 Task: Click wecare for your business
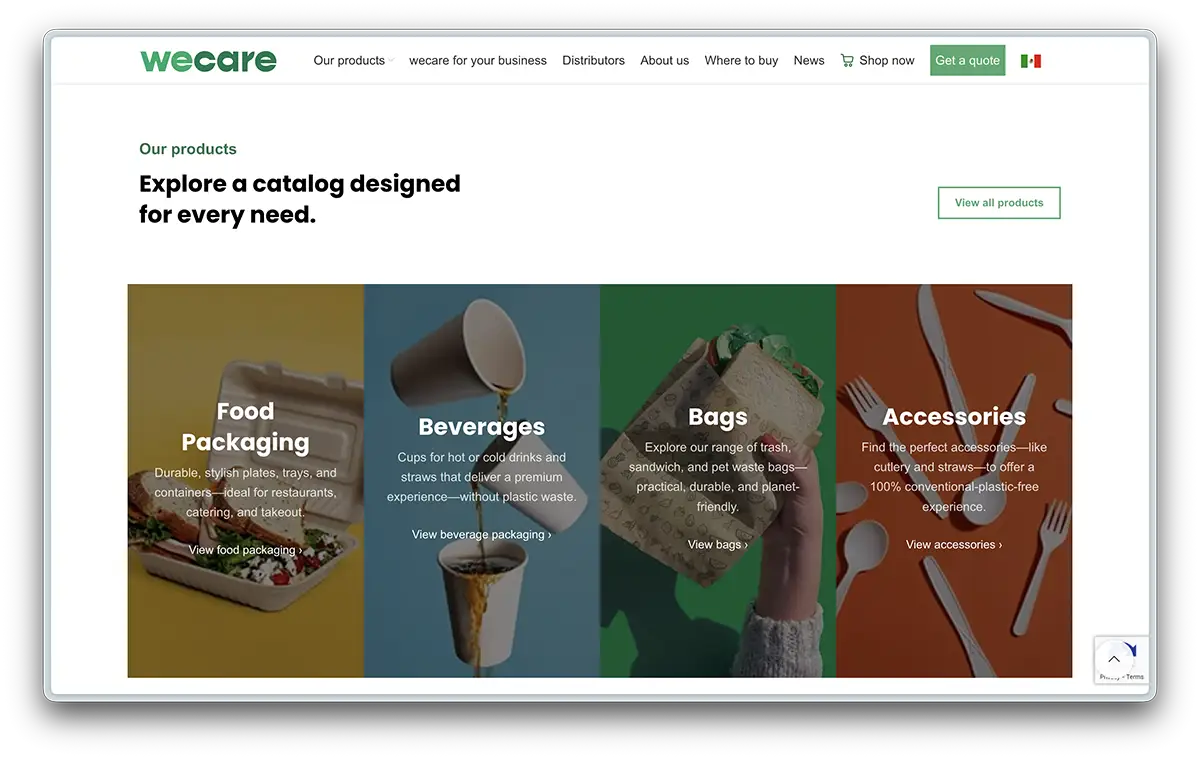pos(478,60)
